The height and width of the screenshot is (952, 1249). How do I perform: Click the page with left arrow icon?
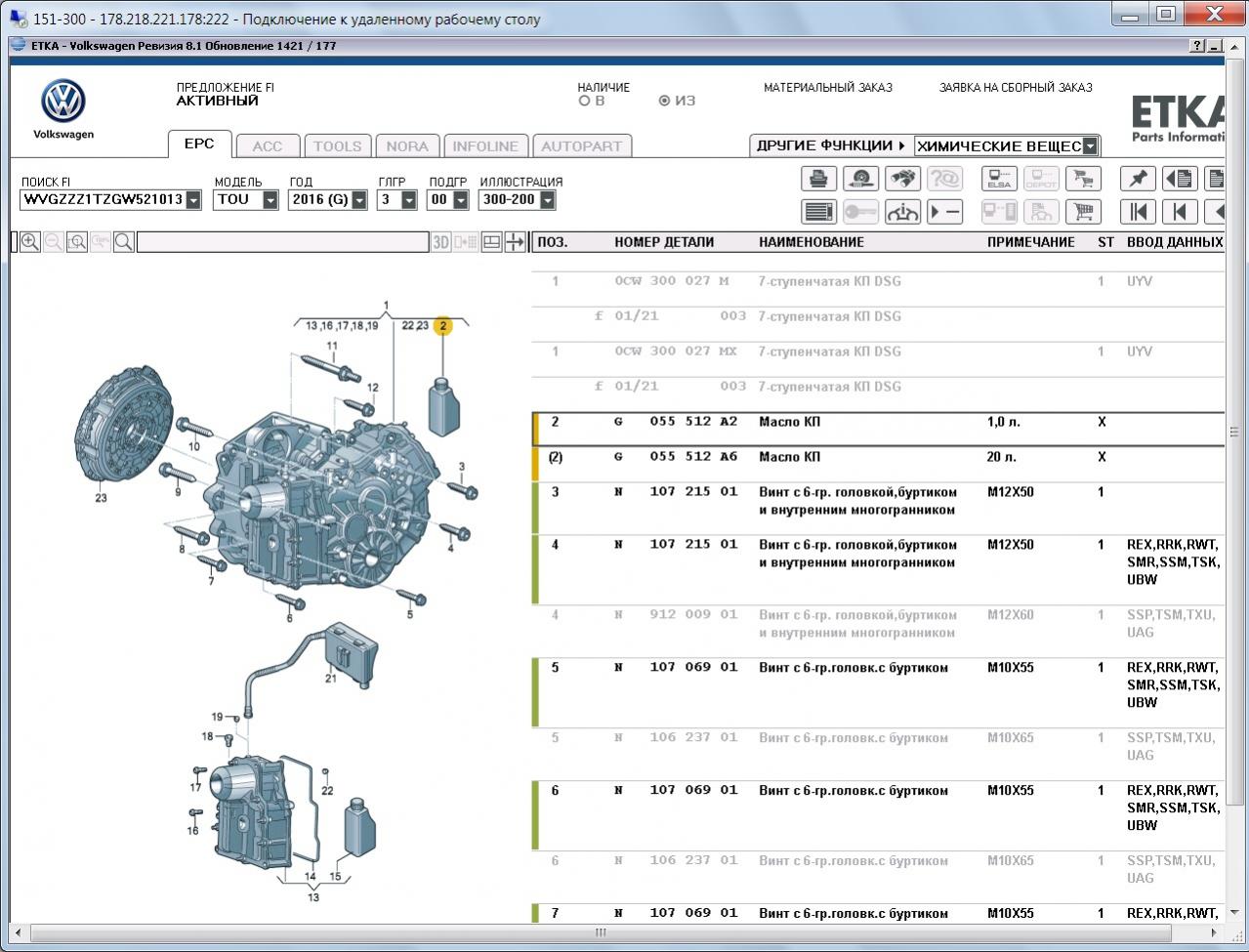[x=1180, y=179]
